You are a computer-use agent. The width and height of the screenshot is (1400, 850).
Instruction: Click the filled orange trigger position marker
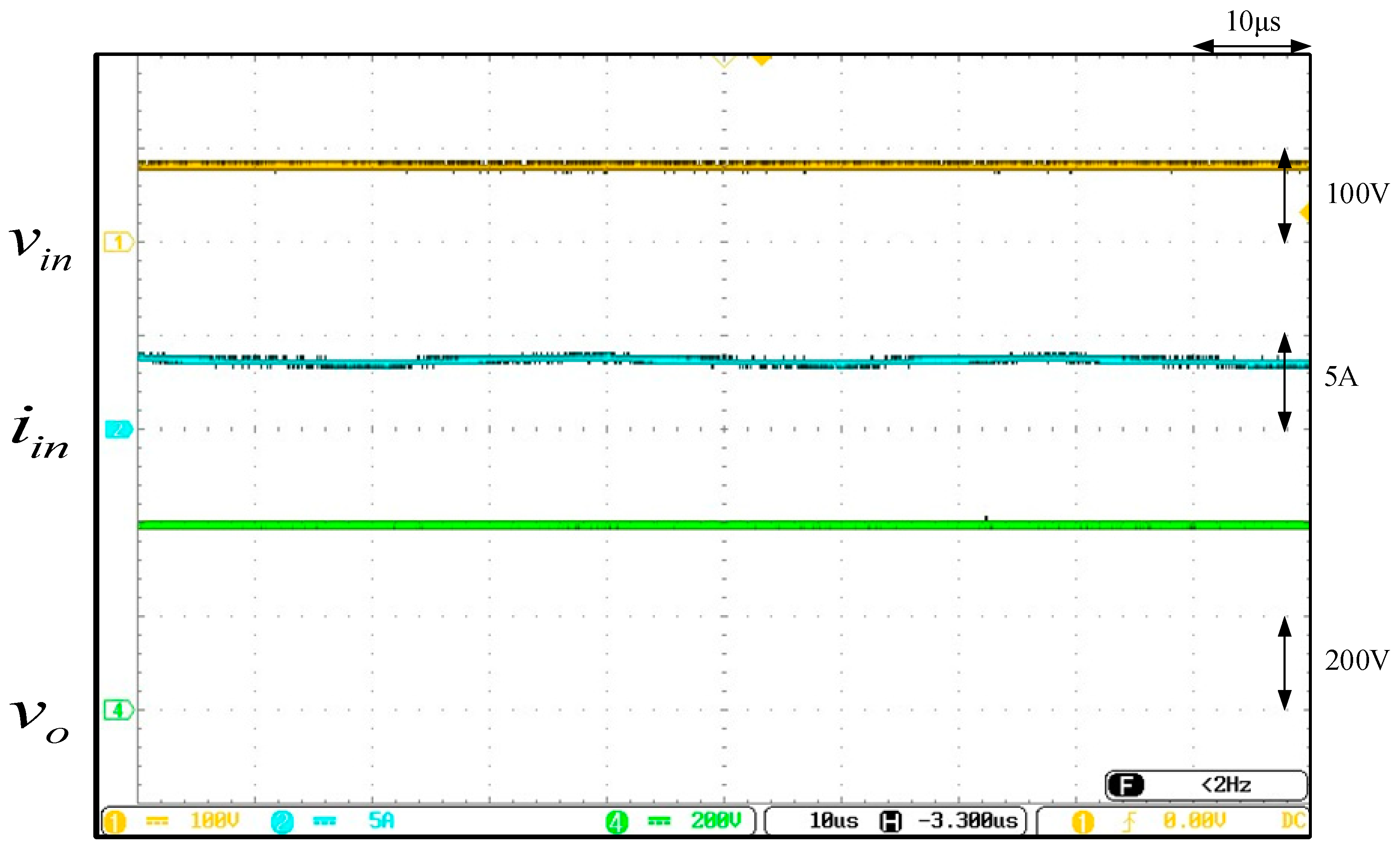click(x=761, y=60)
